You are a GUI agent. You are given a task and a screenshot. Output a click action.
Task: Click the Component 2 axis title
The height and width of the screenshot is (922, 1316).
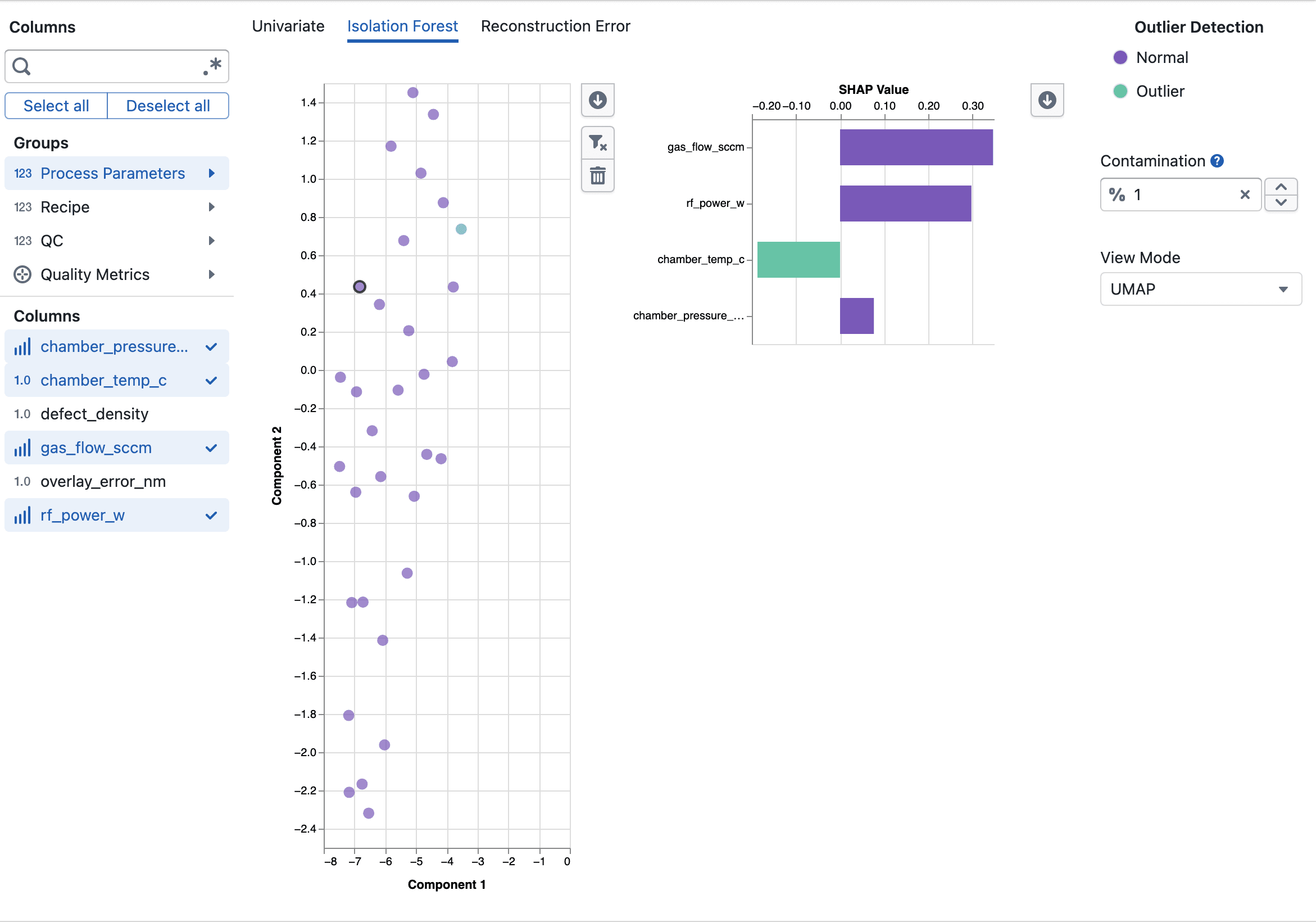point(277,465)
